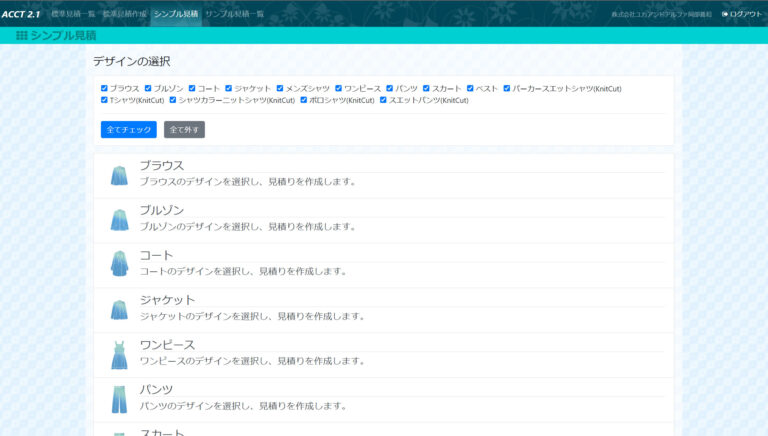
Task: Click the company name in the header
Action: [x=661, y=15]
